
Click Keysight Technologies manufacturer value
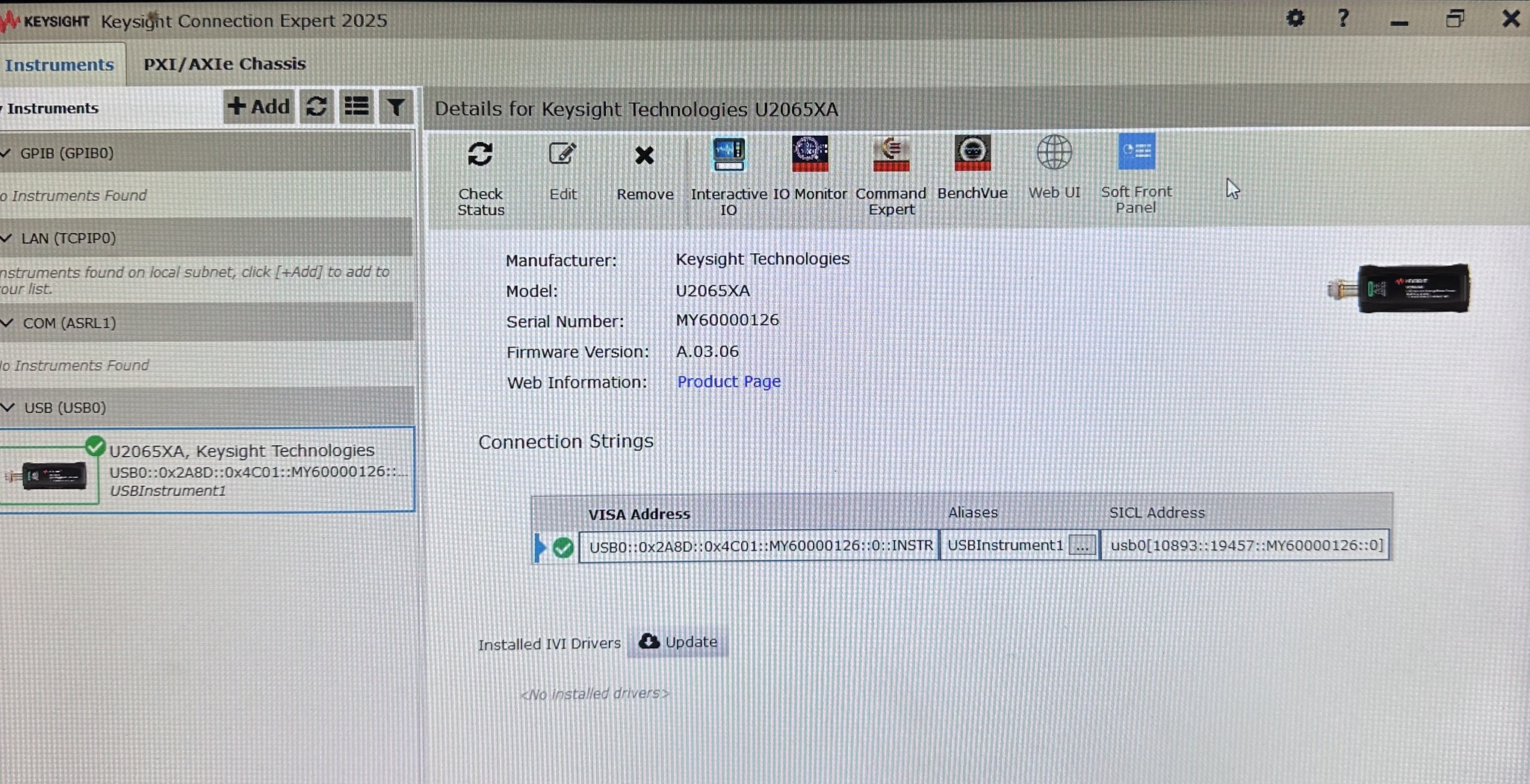point(762,259)
